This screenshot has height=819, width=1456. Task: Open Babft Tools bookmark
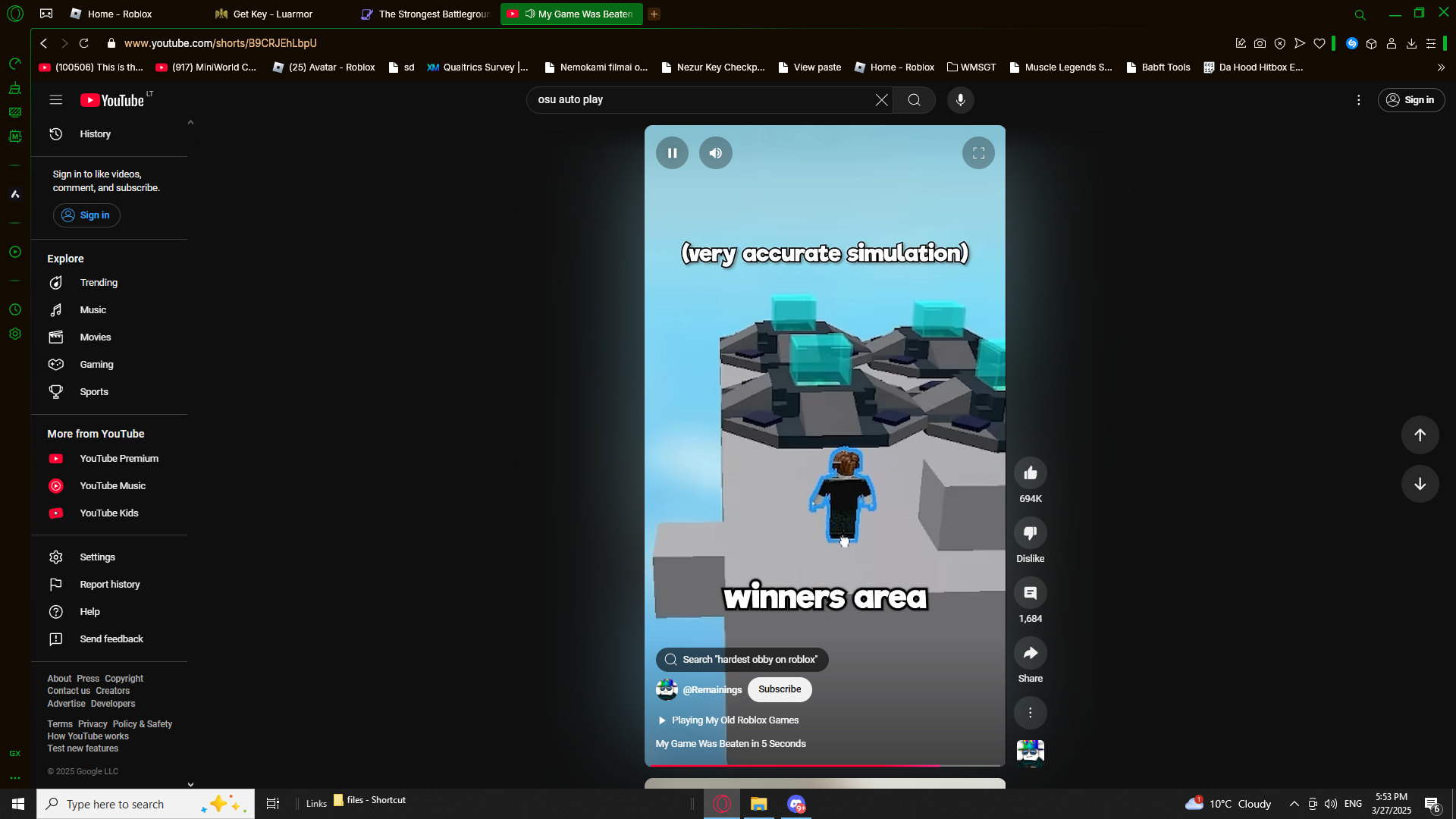[1158, 67]
